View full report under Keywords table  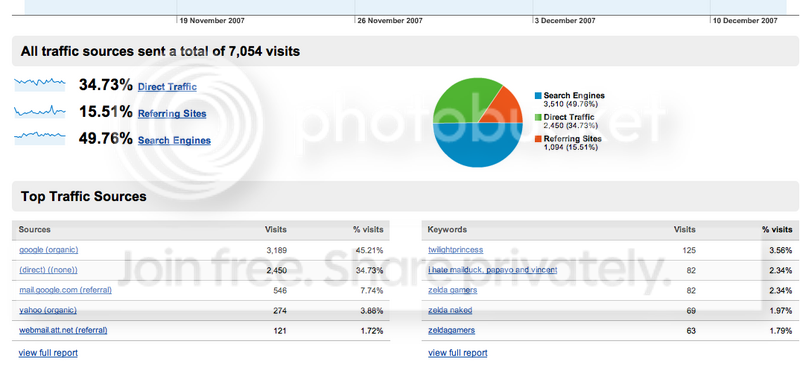click(x=458, y=353)
